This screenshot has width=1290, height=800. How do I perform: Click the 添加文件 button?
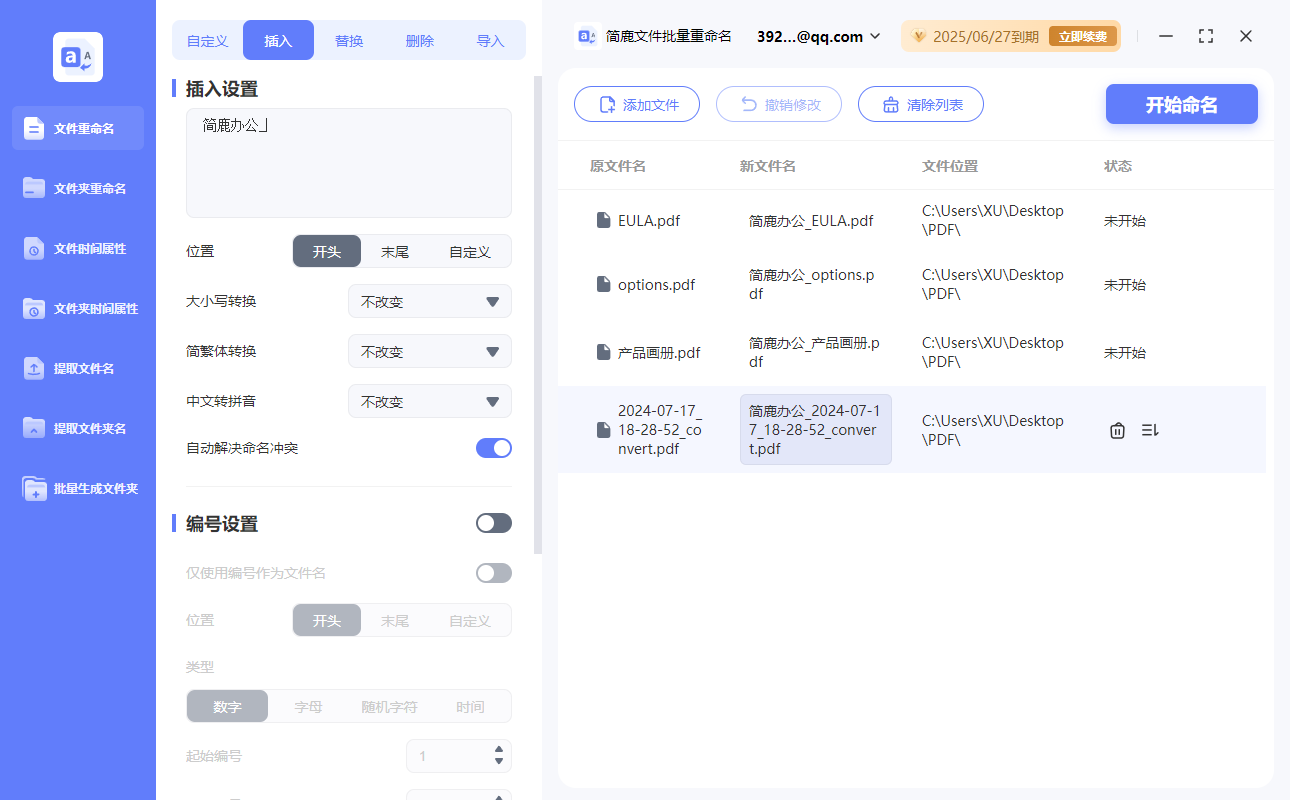[x=637, y=104]
